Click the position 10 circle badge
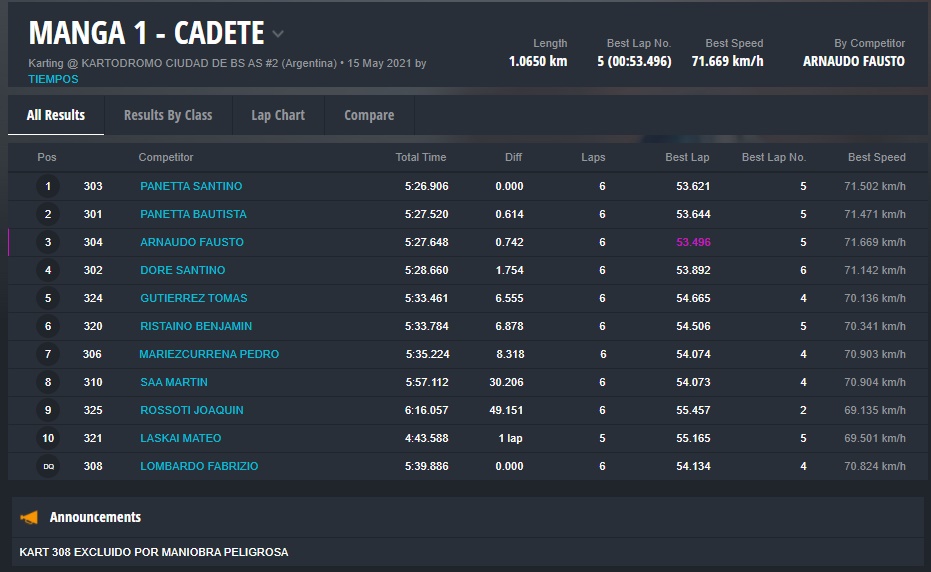The image size is (931, 572). 47,438
